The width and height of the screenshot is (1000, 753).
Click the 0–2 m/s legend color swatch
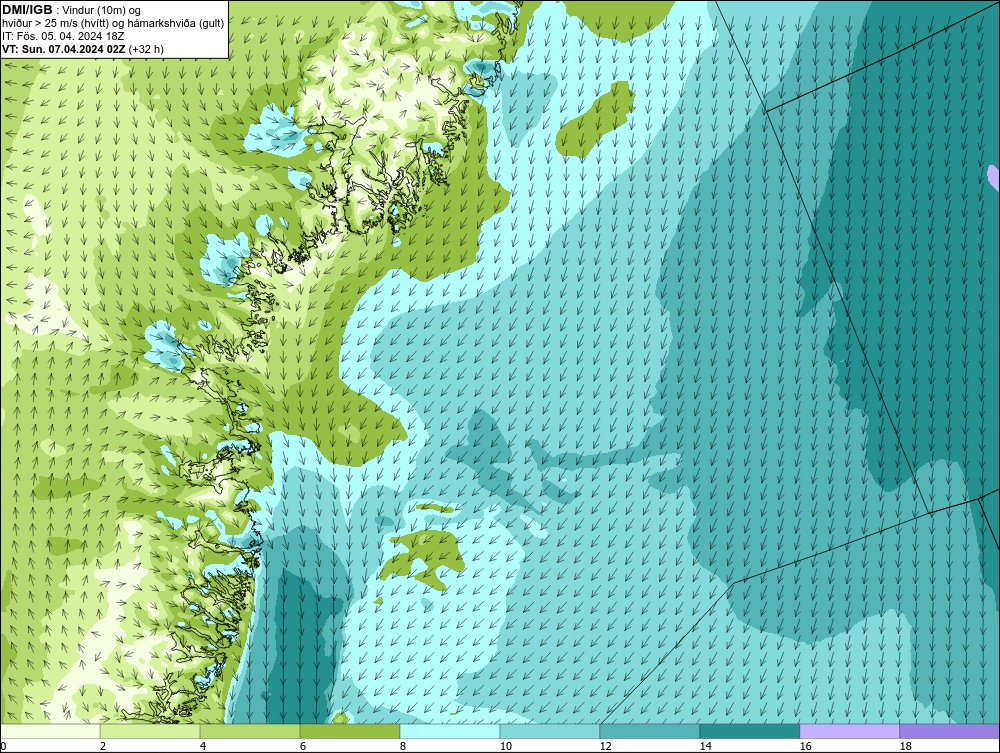(x=50, y=731)
